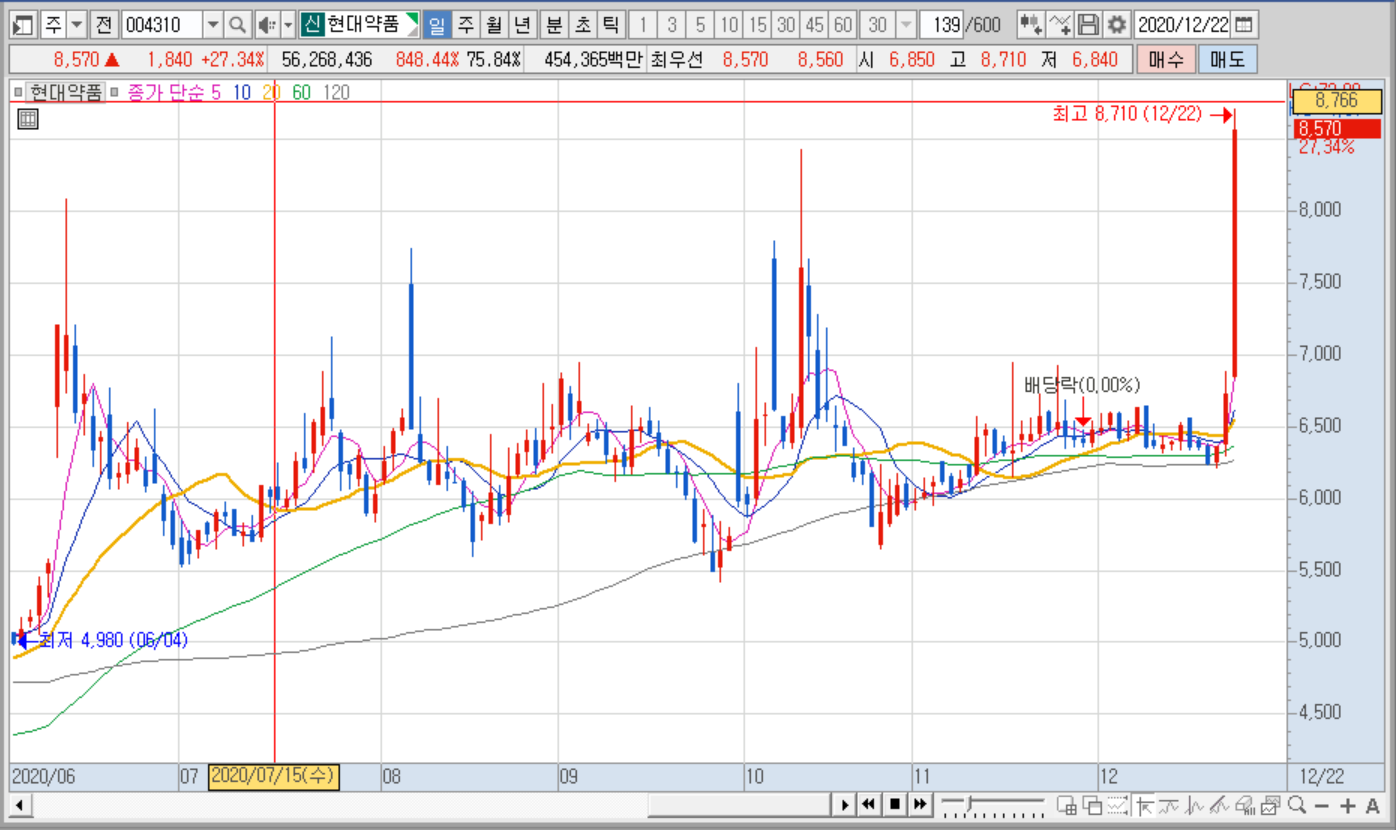Select the 3 interval button
The width and height of the screenshot is (1396, 830).
[672, 25]
